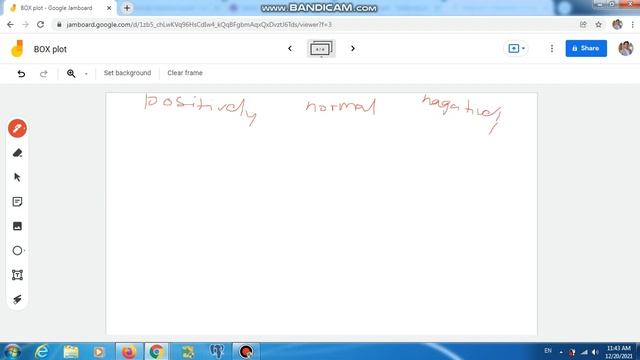Select the BOX plot - Google Jamboard tab
Image resolution: width=640 pixels, height=360 pixels.
coord(61,8)
